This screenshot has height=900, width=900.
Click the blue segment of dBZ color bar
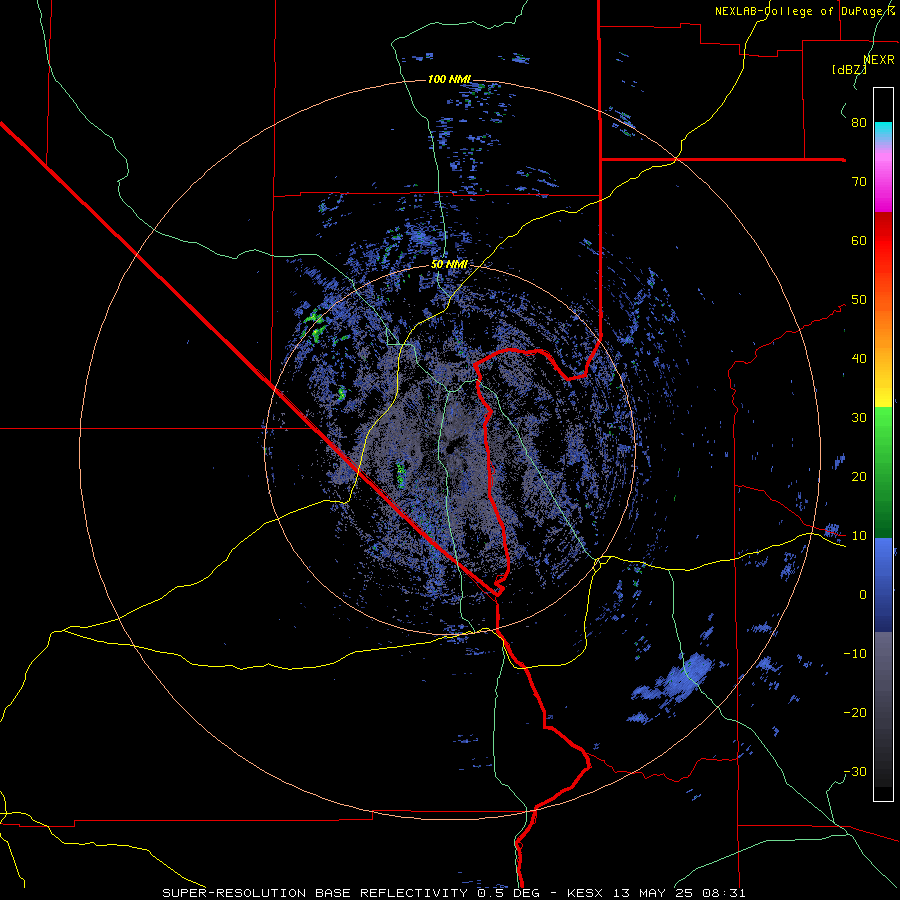[883, 584]
